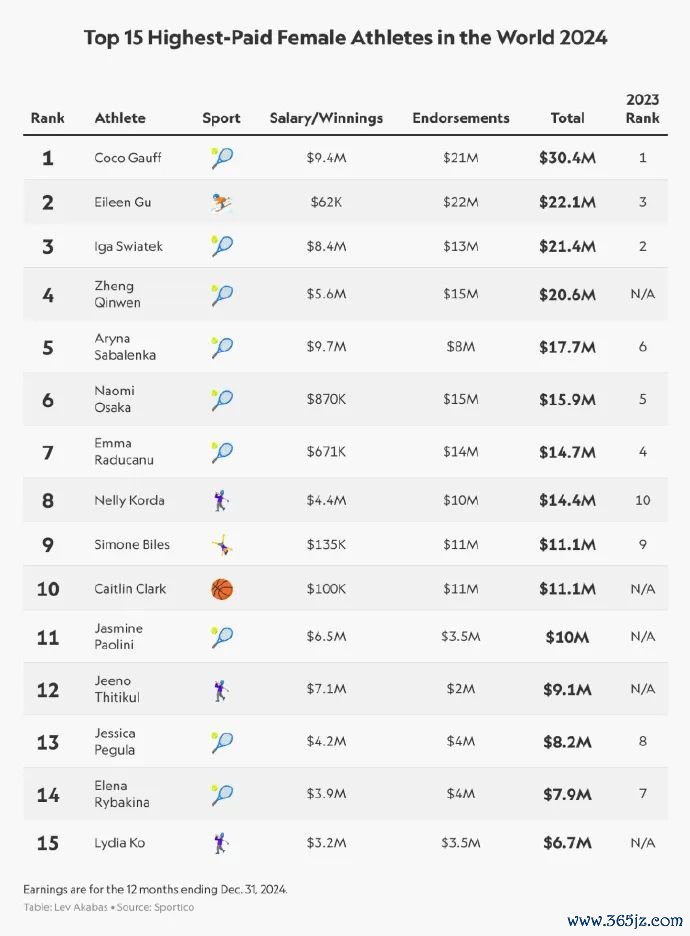Click the Total column header
Viewport: 690px width, 936px height.
(x=567, y=118)
